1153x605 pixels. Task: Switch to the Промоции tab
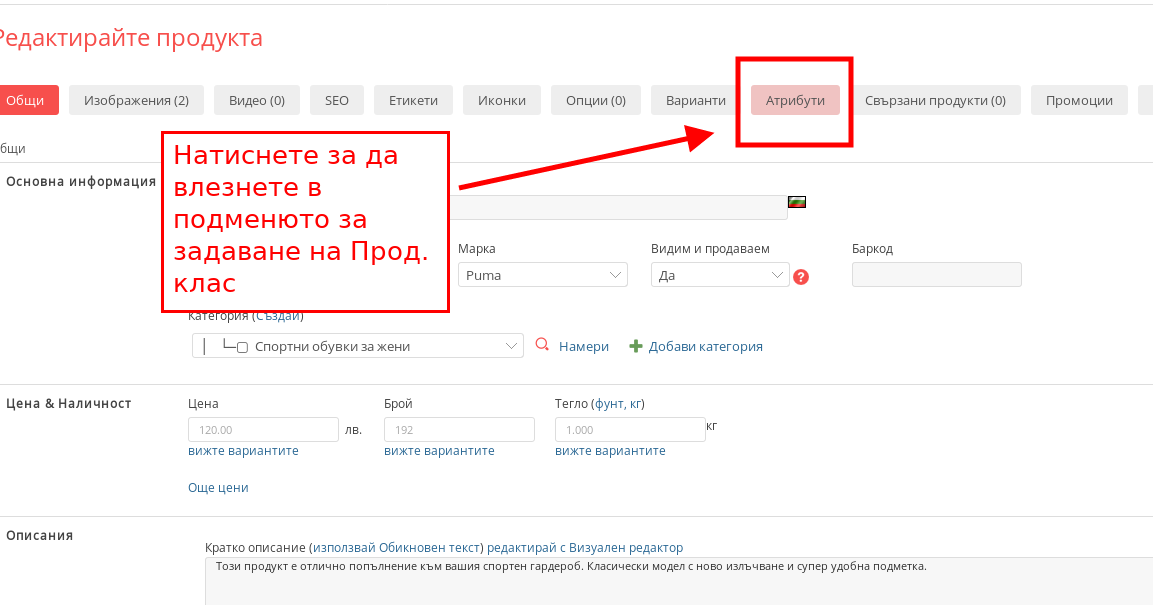click(x=1079, y=100)
